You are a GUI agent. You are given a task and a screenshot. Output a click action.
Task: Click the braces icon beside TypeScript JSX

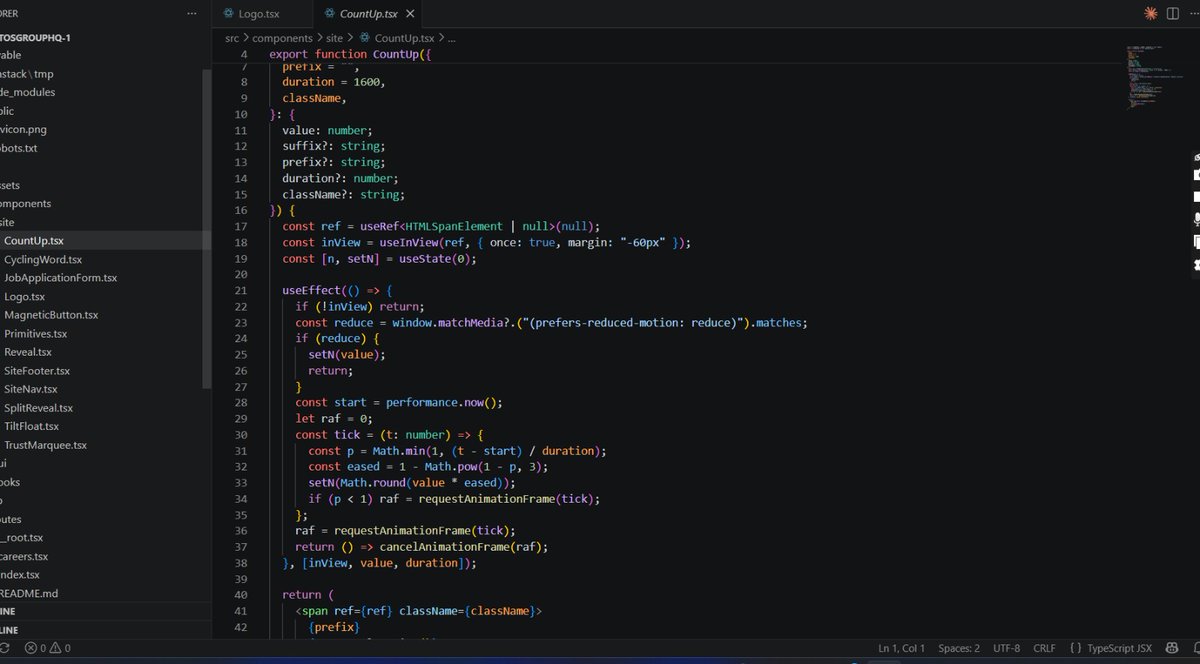coord(1075,648)
